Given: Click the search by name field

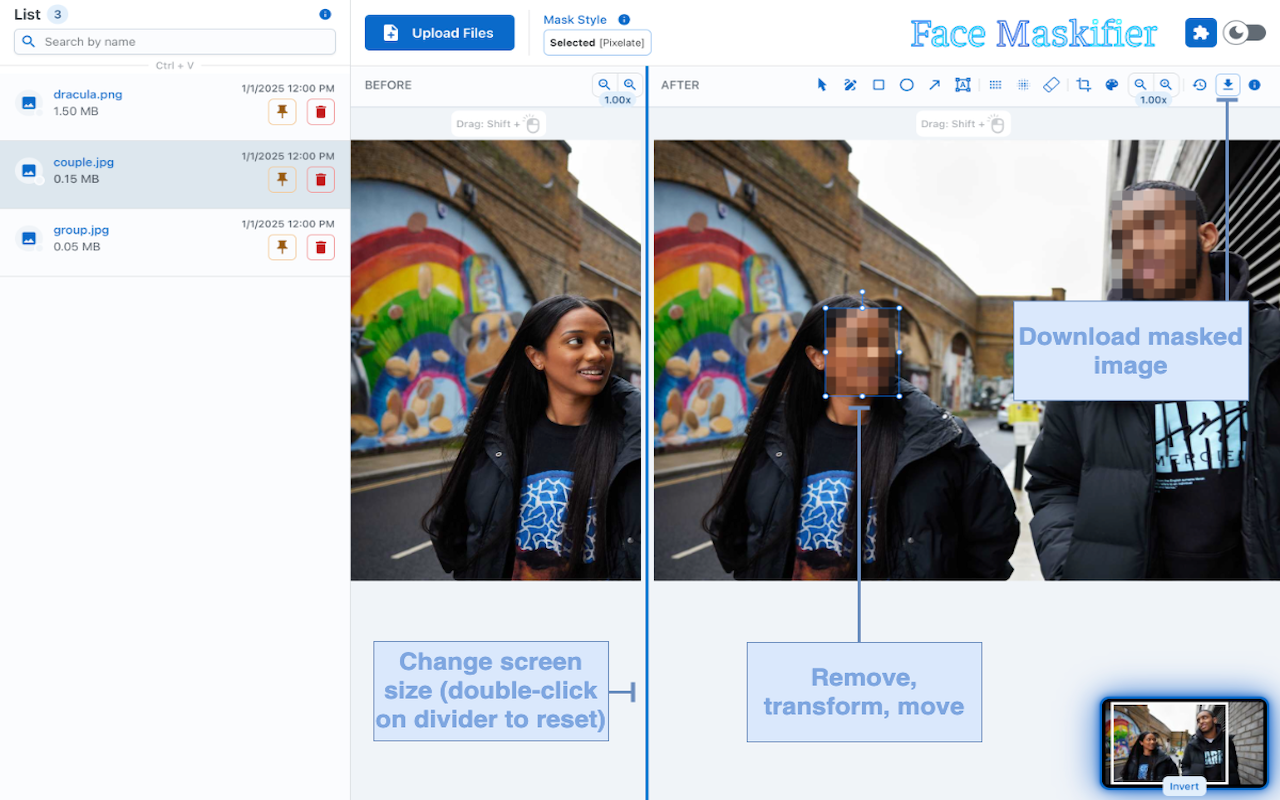Looking at the screenshot, I should [x=174, y=41].
